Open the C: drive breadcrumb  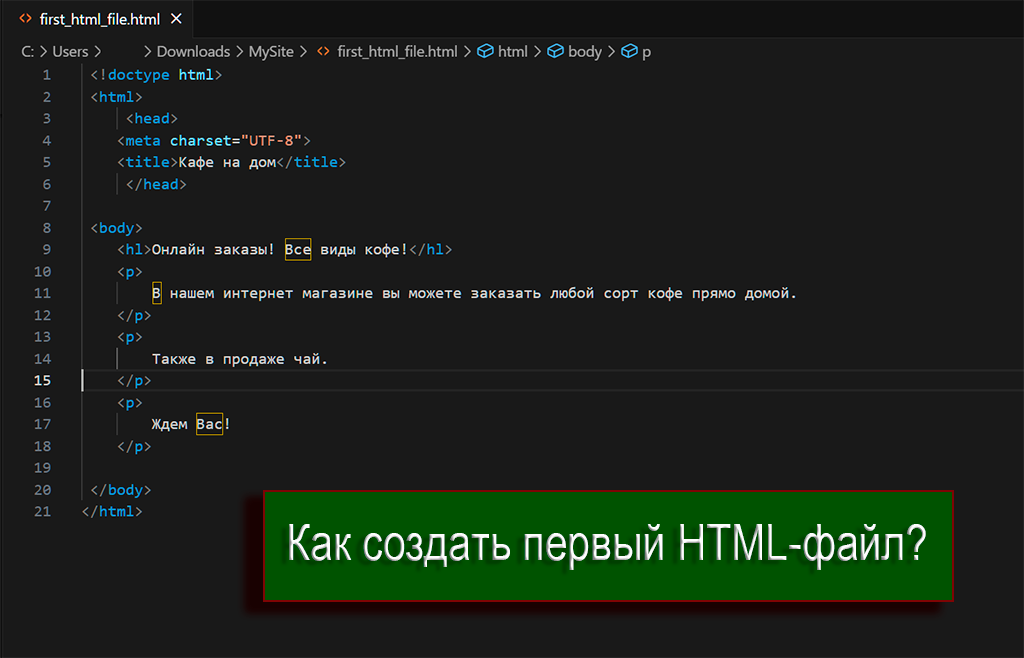pyautogui.click(x=28, y=51)
